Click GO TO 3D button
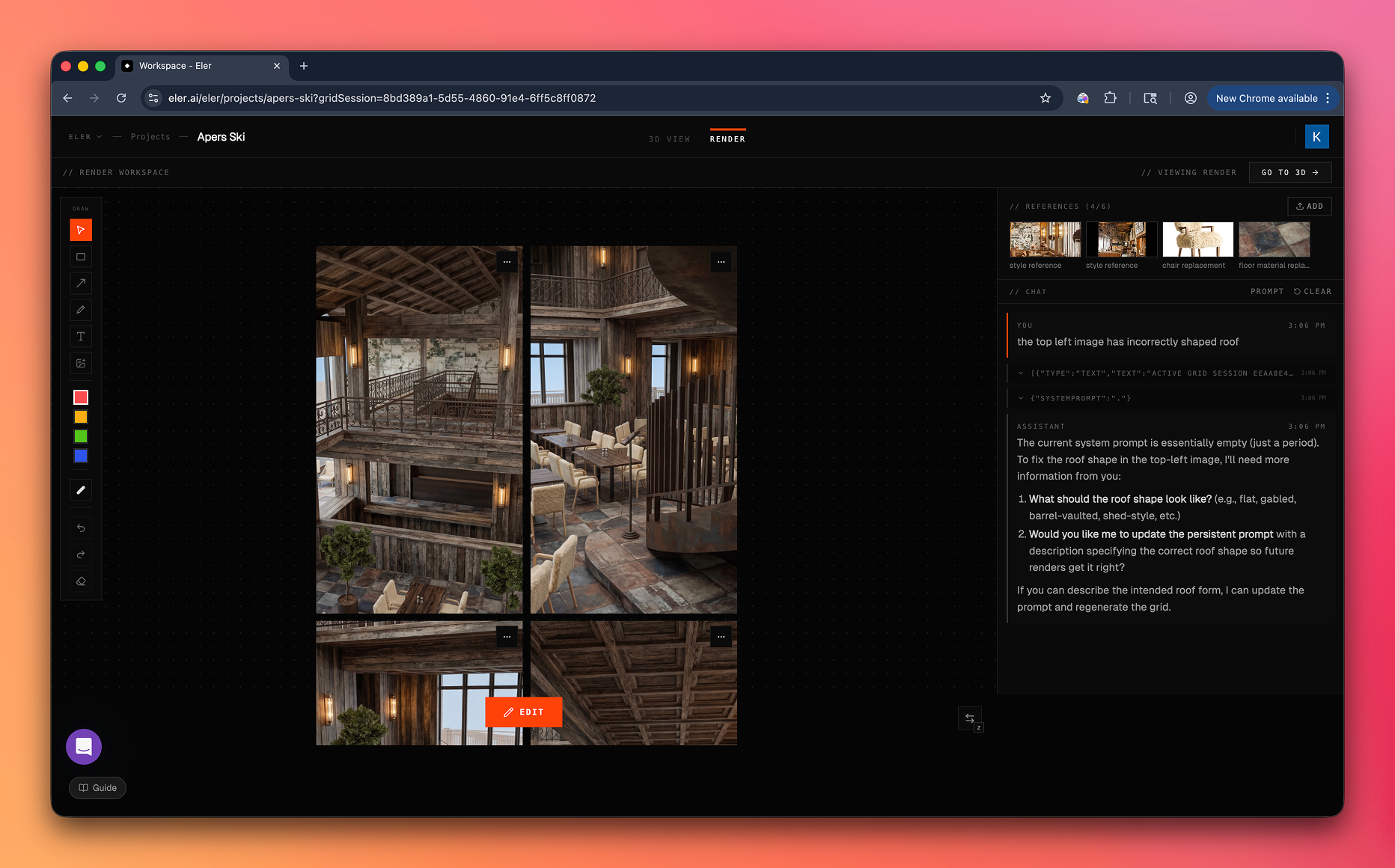 tap(1290, 173)
